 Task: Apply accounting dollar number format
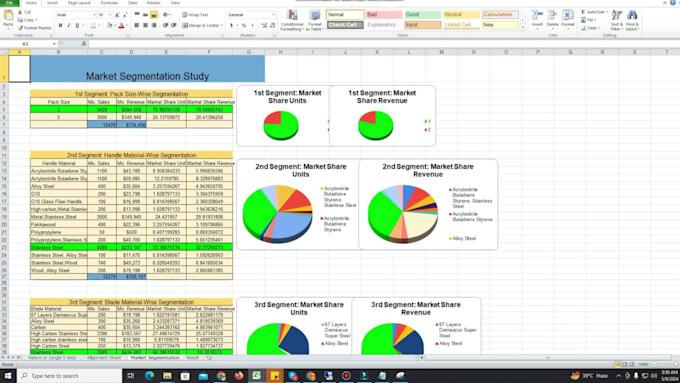click(x=232, y=26)
